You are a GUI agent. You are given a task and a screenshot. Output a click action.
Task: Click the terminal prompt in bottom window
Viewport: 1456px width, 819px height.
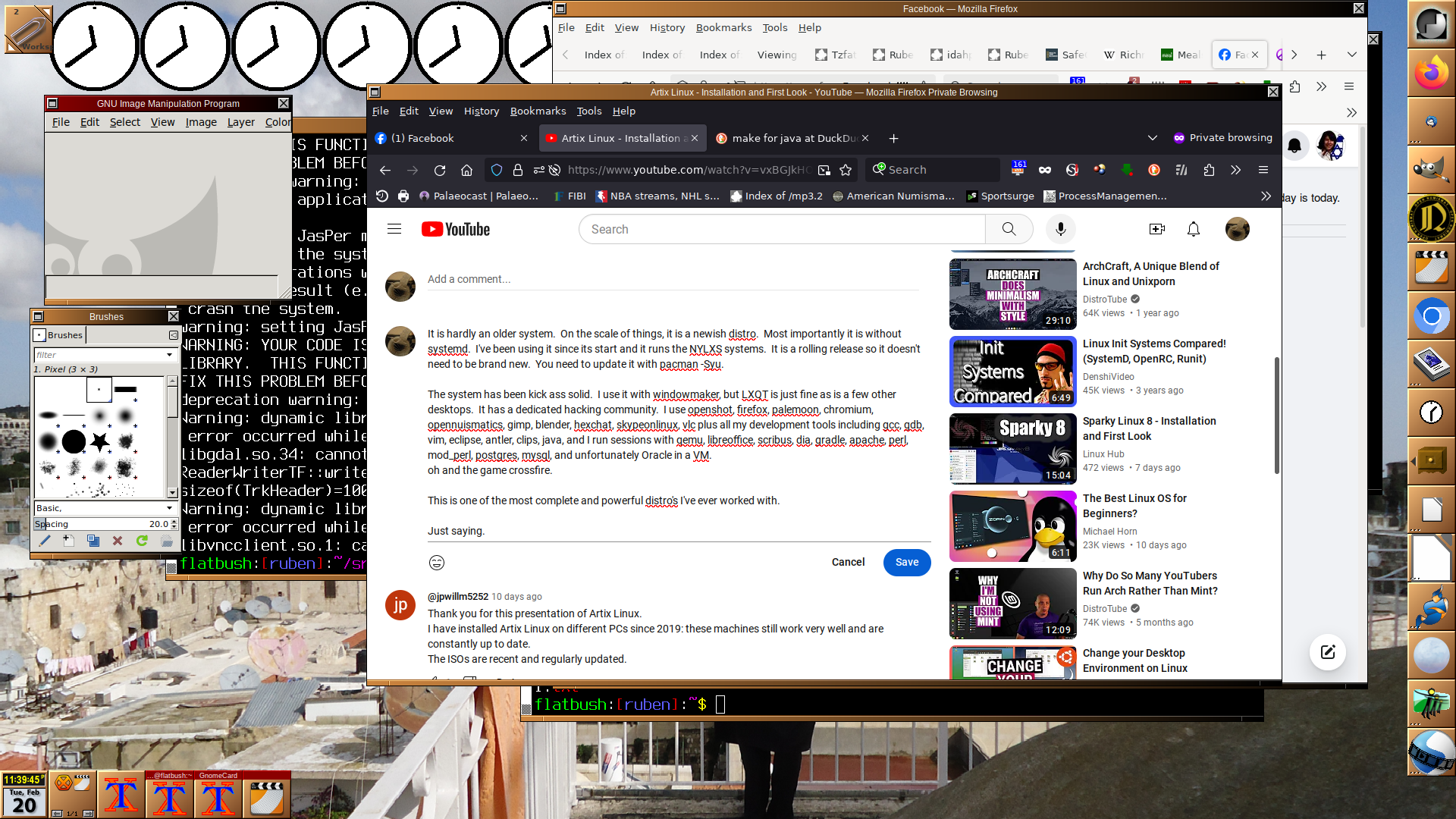click(x=629, y=704)
